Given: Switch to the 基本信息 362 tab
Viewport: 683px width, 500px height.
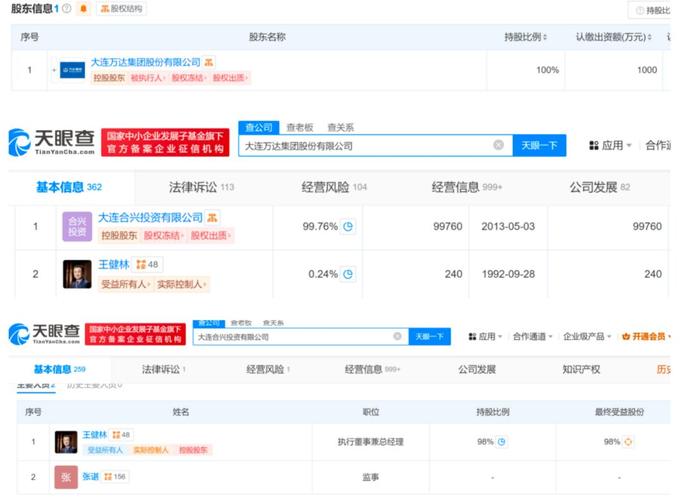Looking at the screenshot, I should pos(69,187).
